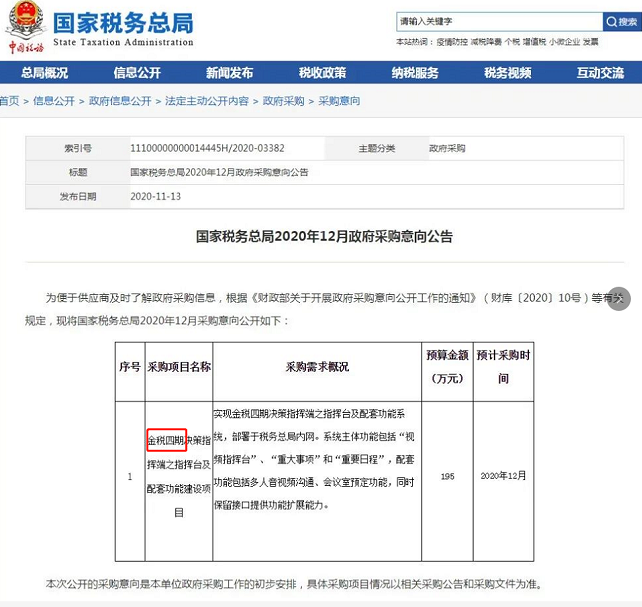Open the 总局概况 menu
This screenshot has width=642, height=607.
click(x=45, y=73)
